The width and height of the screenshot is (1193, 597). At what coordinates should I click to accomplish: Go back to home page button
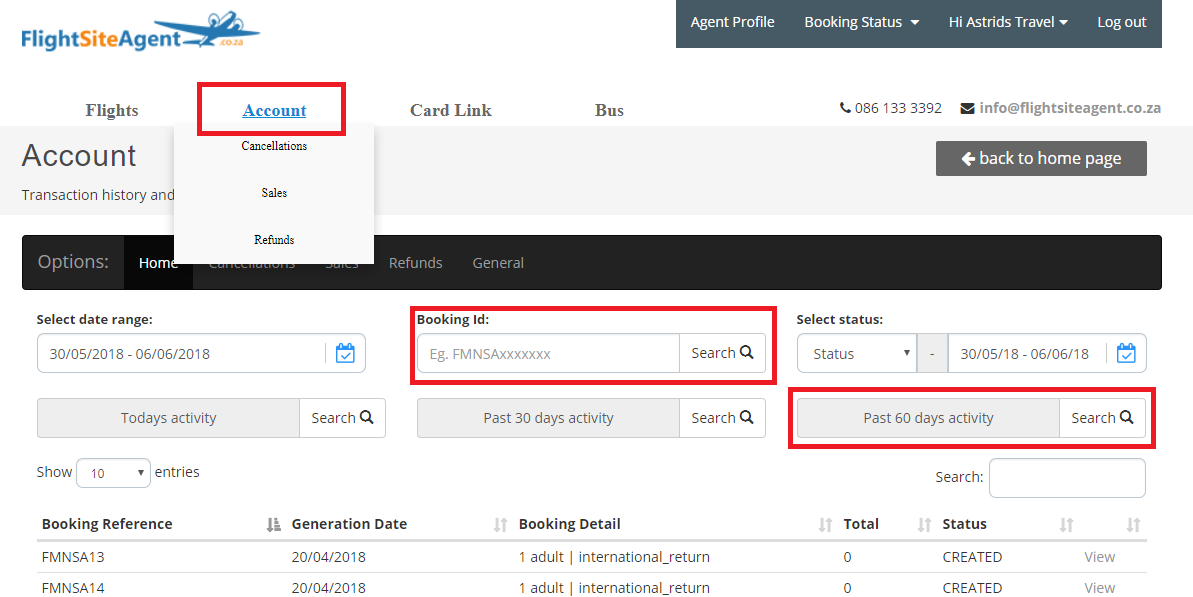pyautogui.click(x=1041, y=158)
